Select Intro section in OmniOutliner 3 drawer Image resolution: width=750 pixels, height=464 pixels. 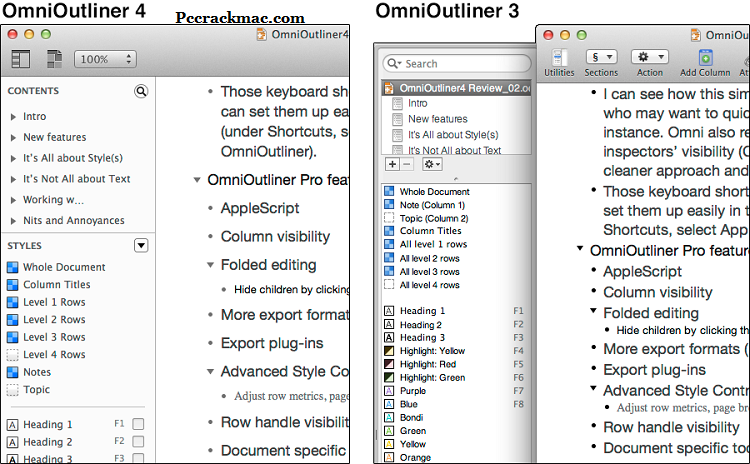[x=418, y=103]
